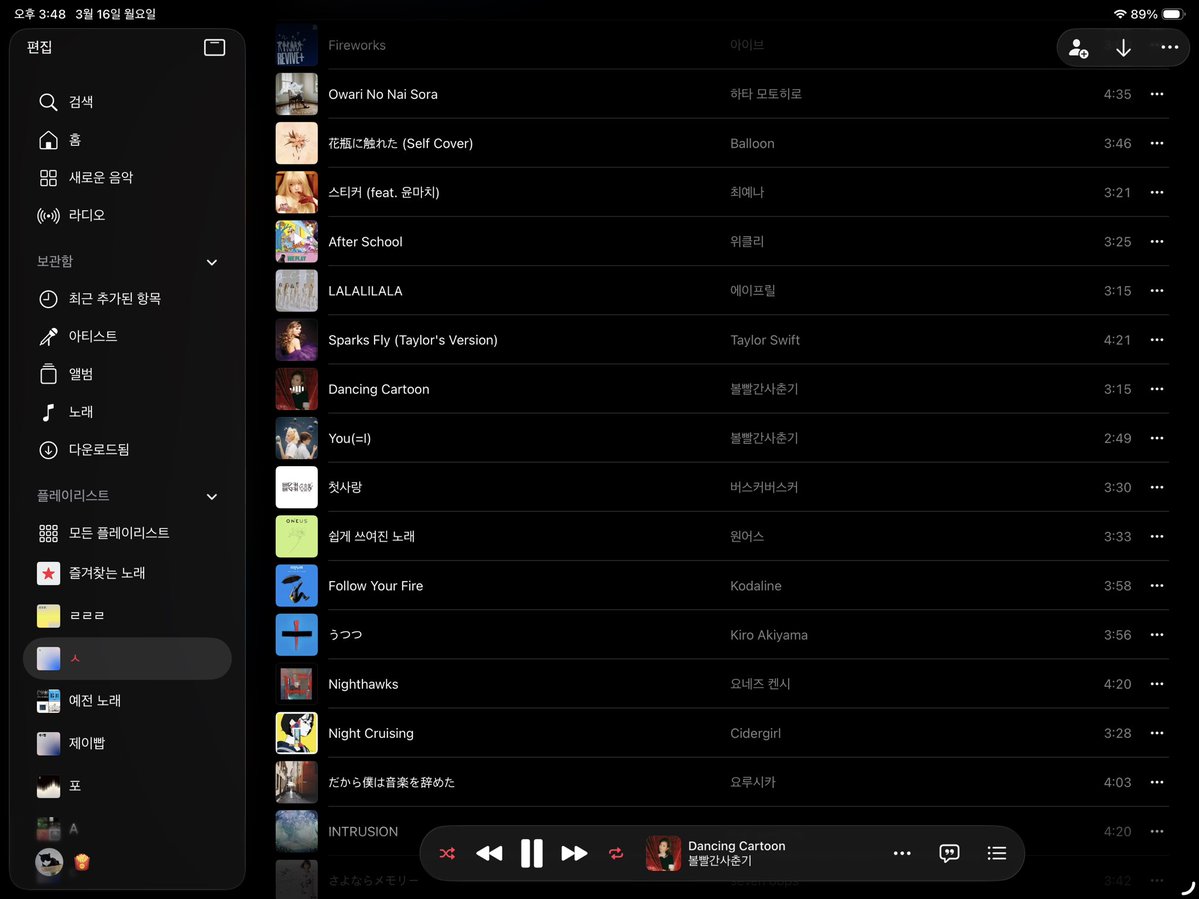Click the battery indicator in status bar
The image size is (1199, 899).
[1172, 14]
